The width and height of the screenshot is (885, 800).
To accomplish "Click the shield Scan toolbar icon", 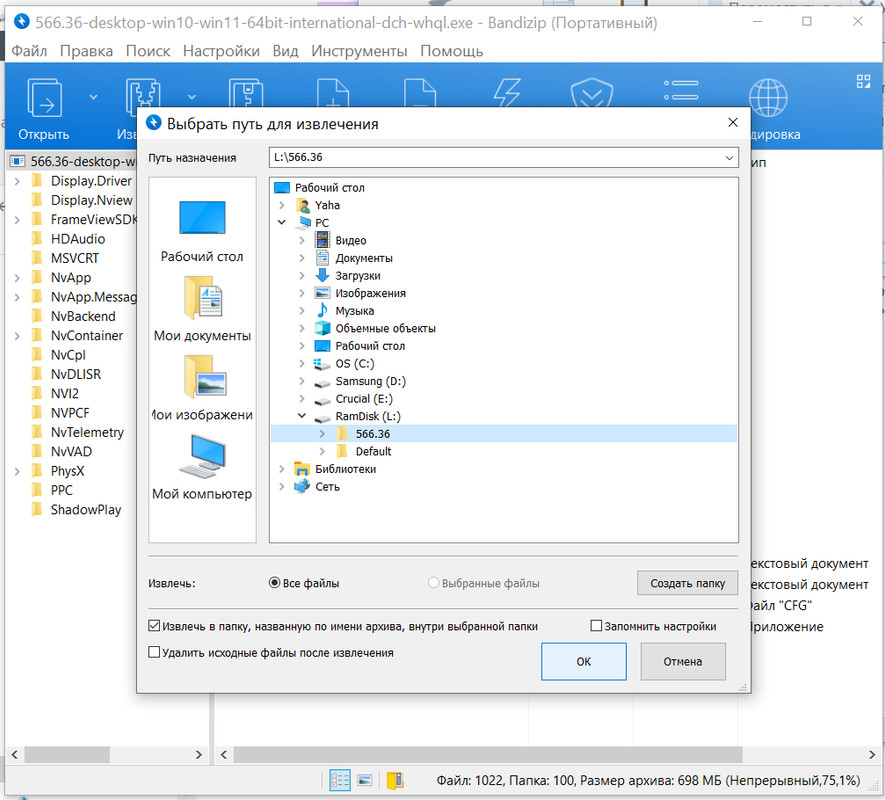I will [592, 93].
